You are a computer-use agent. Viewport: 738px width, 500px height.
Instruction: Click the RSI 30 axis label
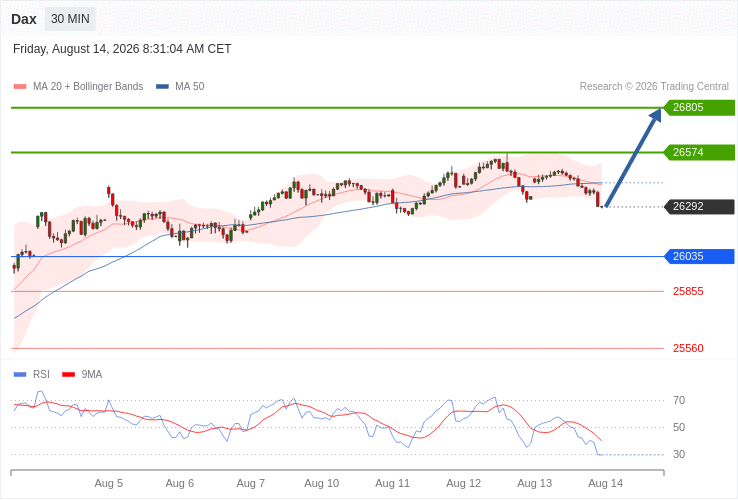(679, 454)
